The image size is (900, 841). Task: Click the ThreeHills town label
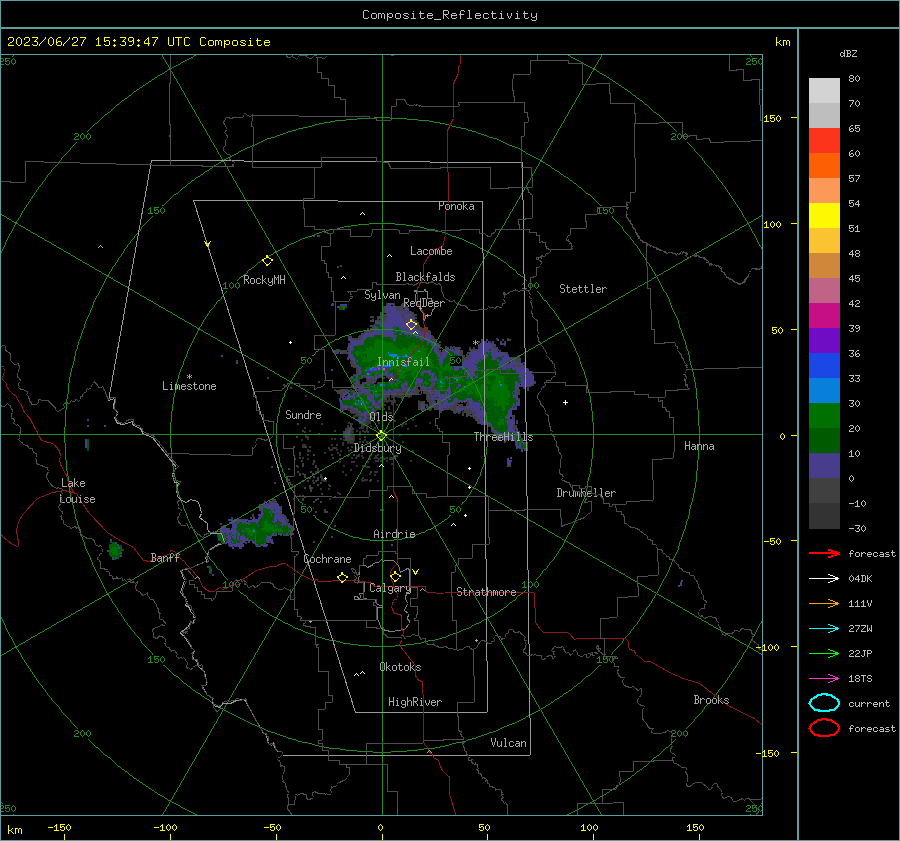[x=503, y=437]
